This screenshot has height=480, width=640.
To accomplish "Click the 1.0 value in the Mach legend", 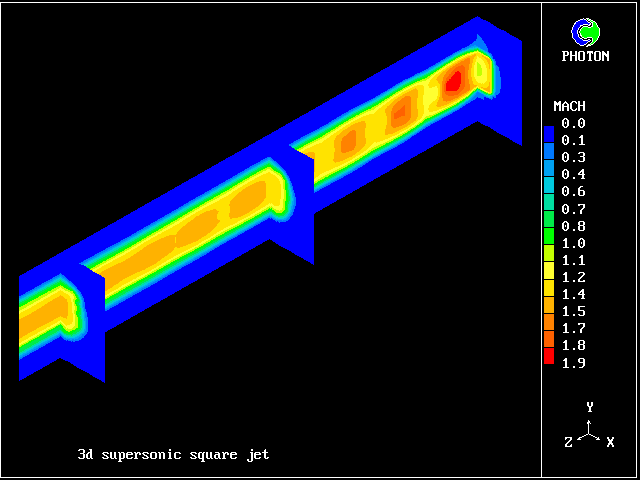I will [574, 243].
